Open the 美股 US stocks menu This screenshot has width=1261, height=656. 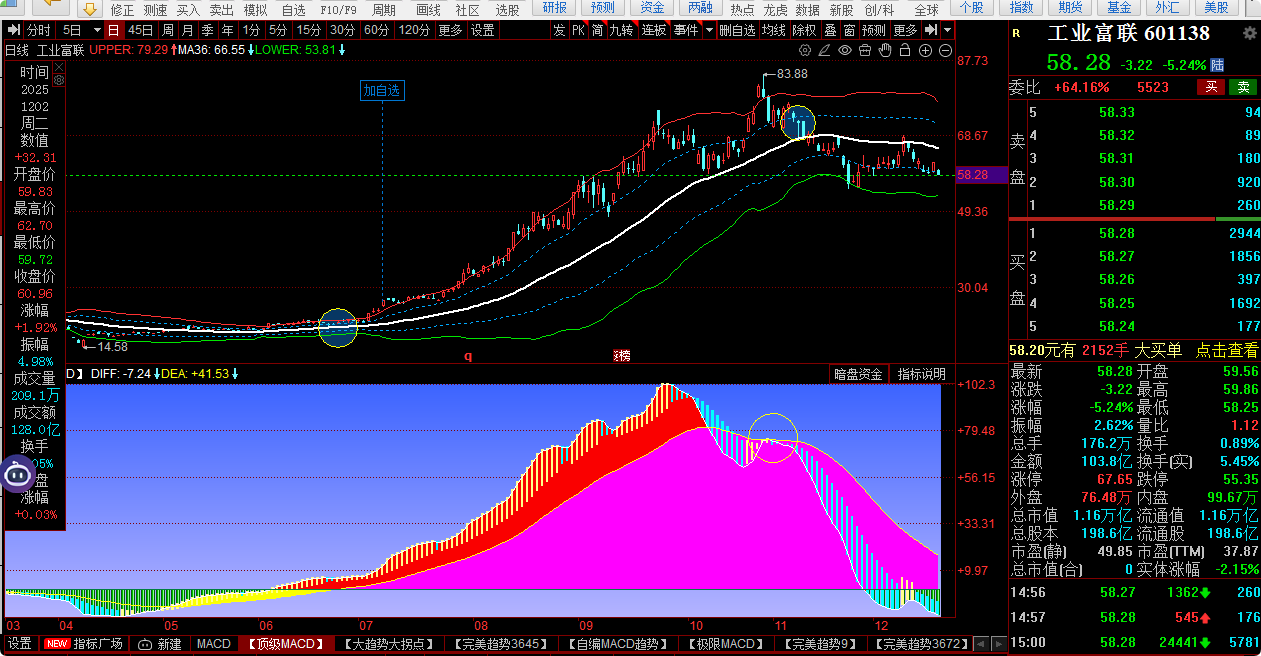[1215, 8]
